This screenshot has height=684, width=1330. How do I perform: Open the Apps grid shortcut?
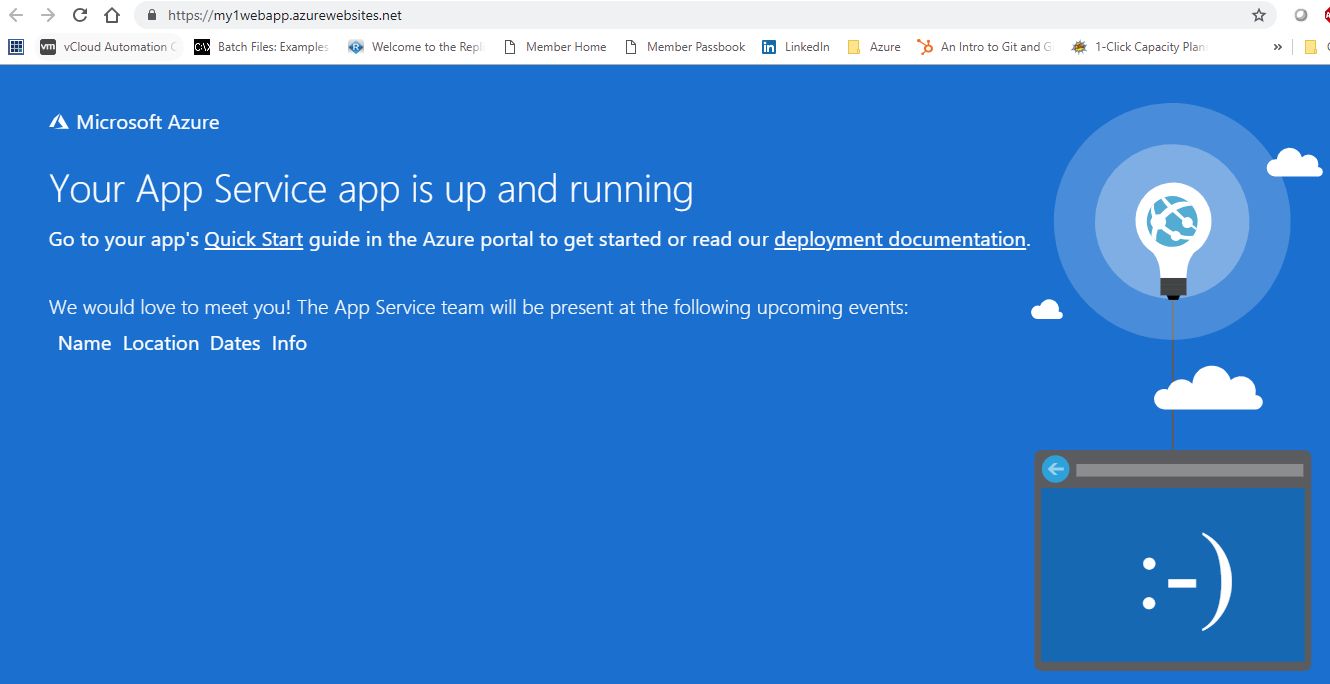15,47
